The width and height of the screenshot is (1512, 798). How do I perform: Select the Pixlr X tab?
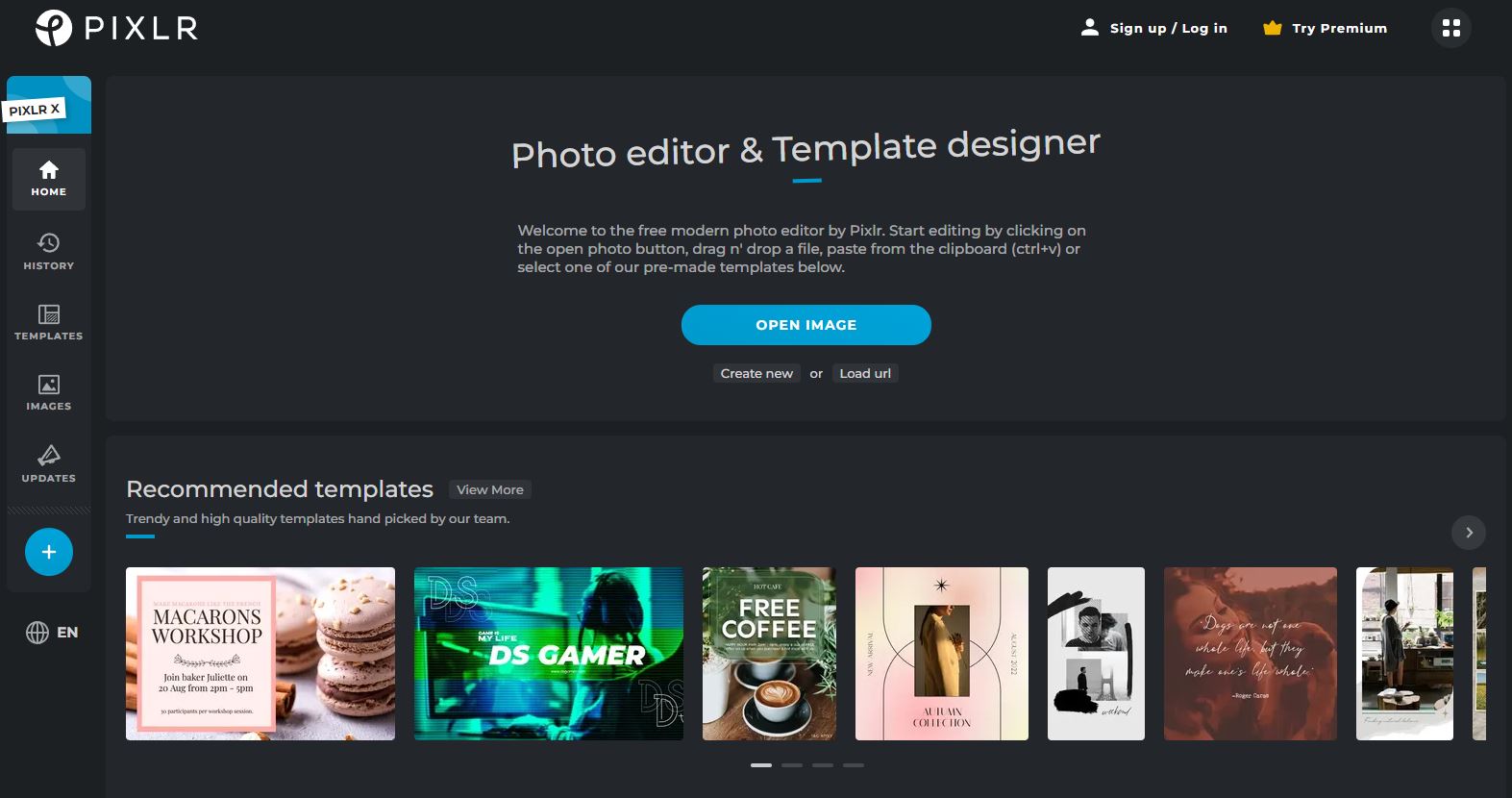pos(48,106)
